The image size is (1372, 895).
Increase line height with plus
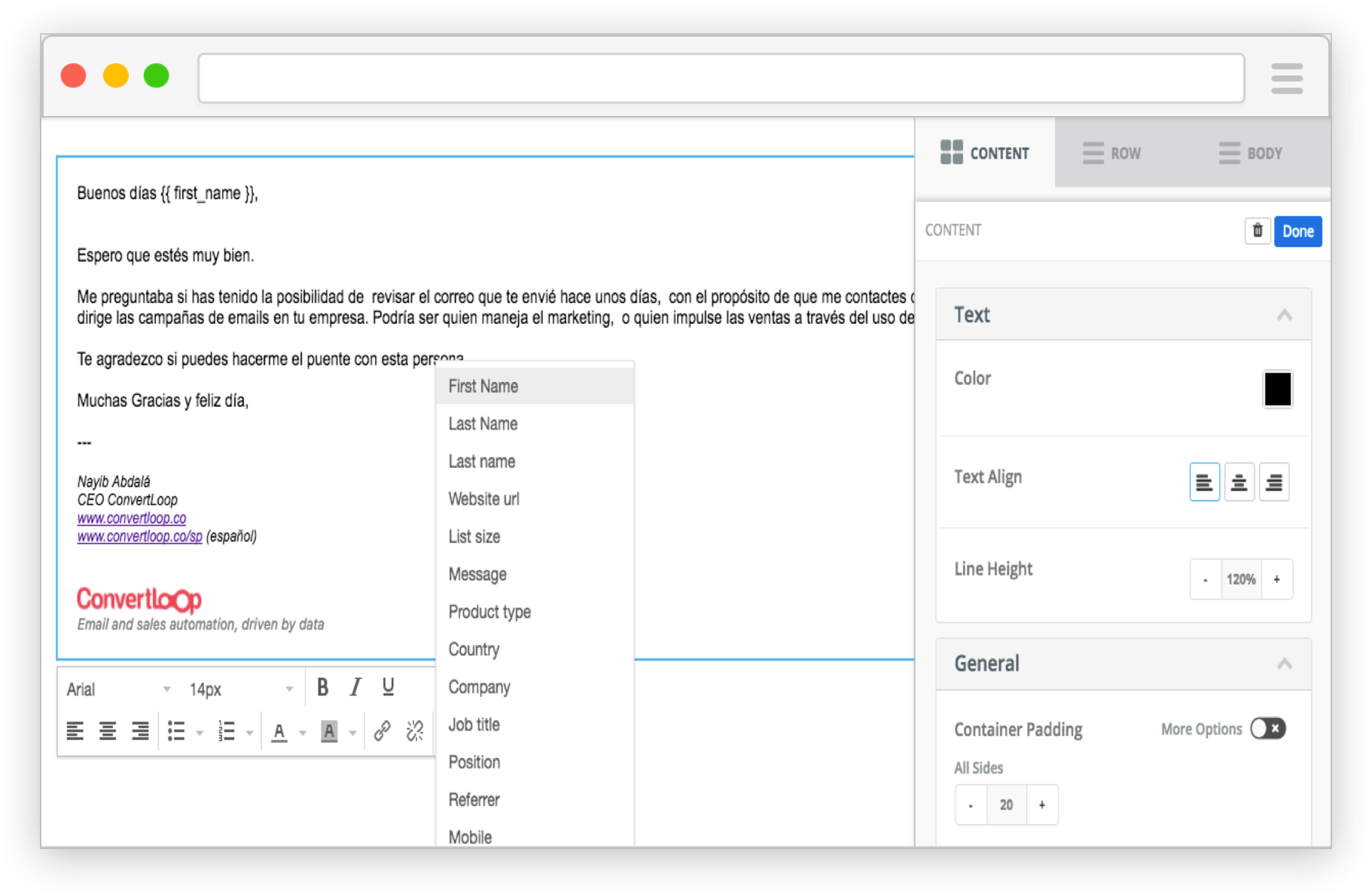pyautogui.click(x=1276, y=579)
